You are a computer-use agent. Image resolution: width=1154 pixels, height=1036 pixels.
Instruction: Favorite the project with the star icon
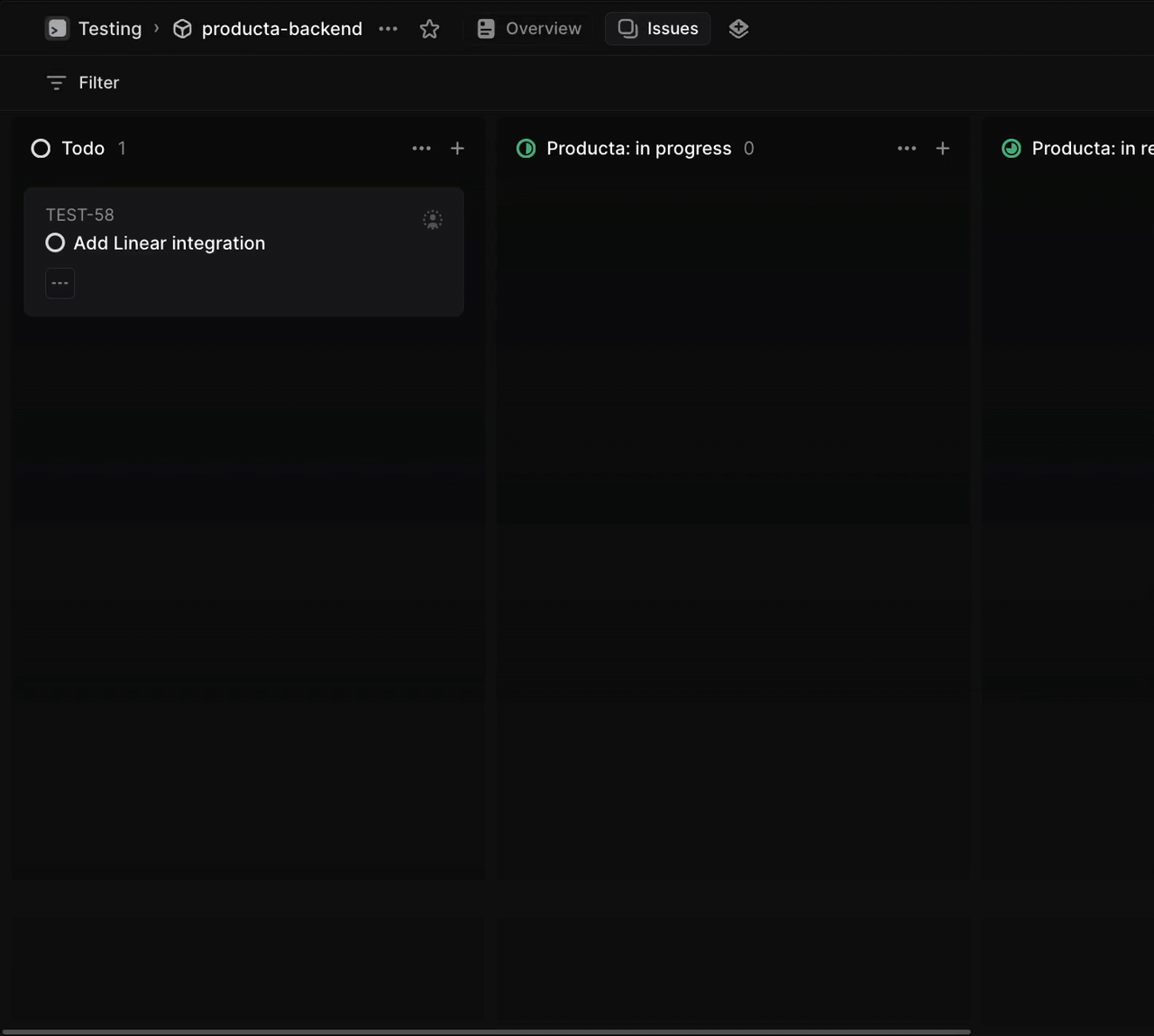429,29
